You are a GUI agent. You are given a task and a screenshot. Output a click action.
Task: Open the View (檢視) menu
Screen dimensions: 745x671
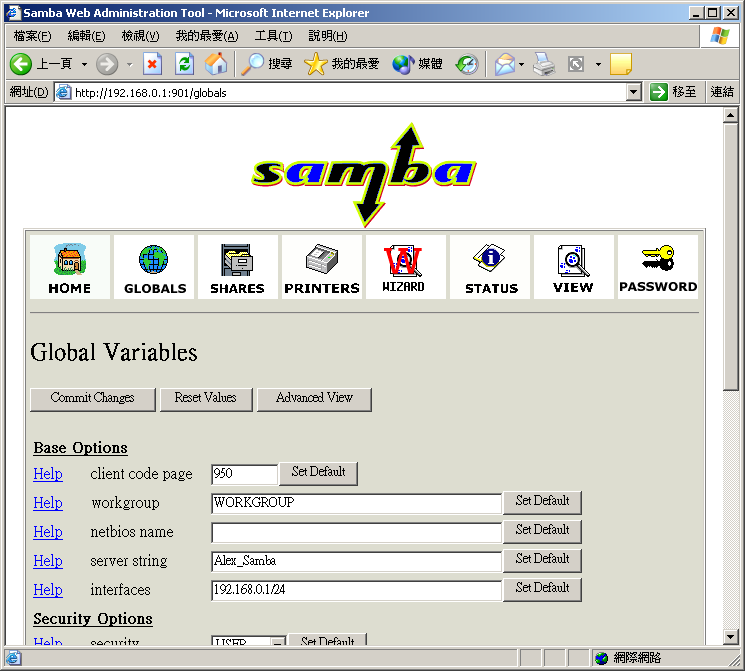tap(140, 36)
